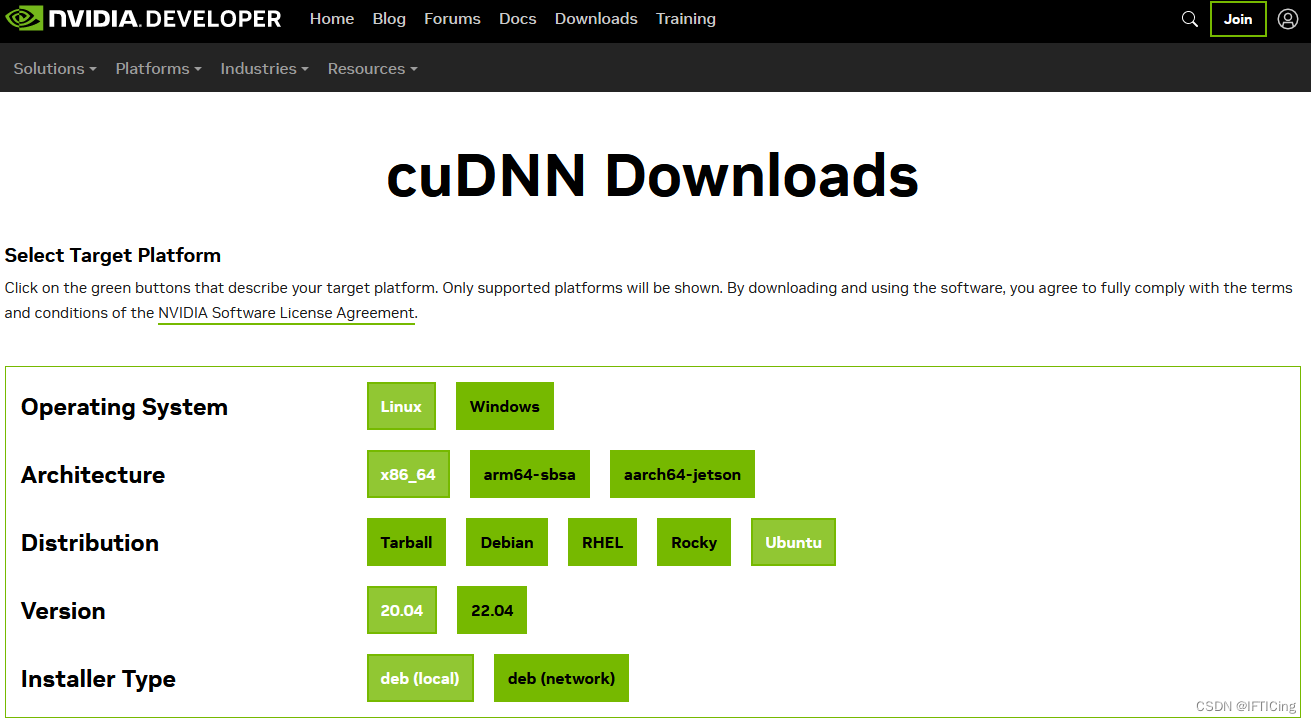Select Debian distribution
1311x723 pixels.
click(506, 542)
